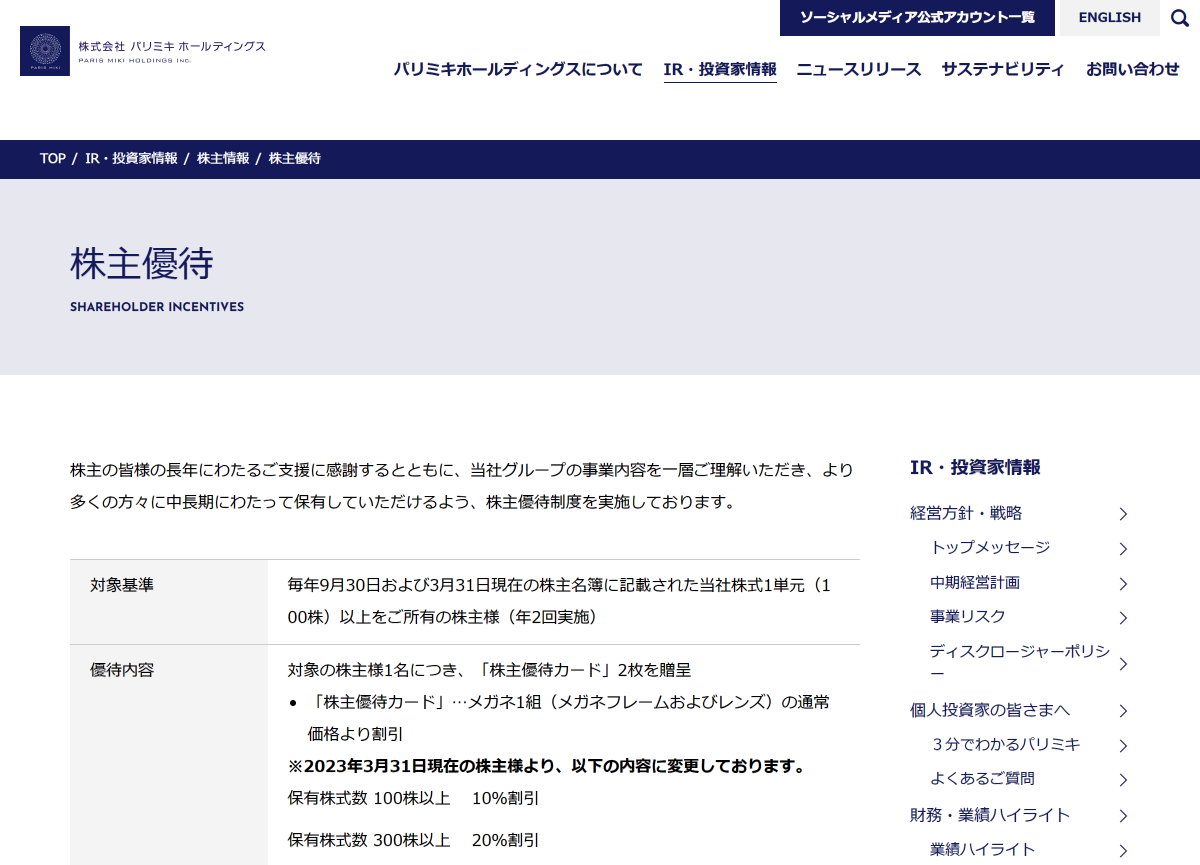Viewport: 1200px width, 865px height.
Task: Click chevron next to 経営方針・戦略
Action: (1123, 514)
